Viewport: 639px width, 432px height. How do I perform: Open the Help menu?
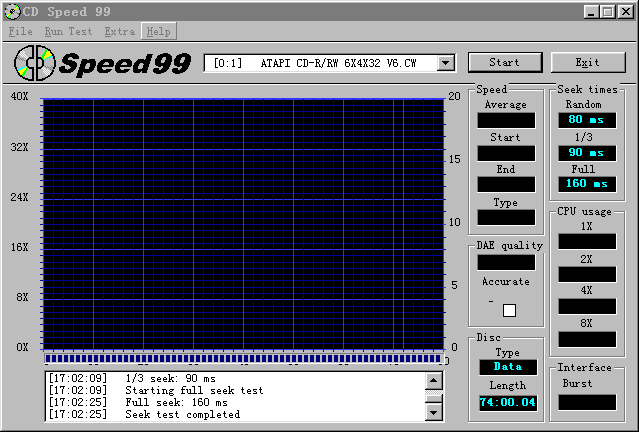point(158,31)
